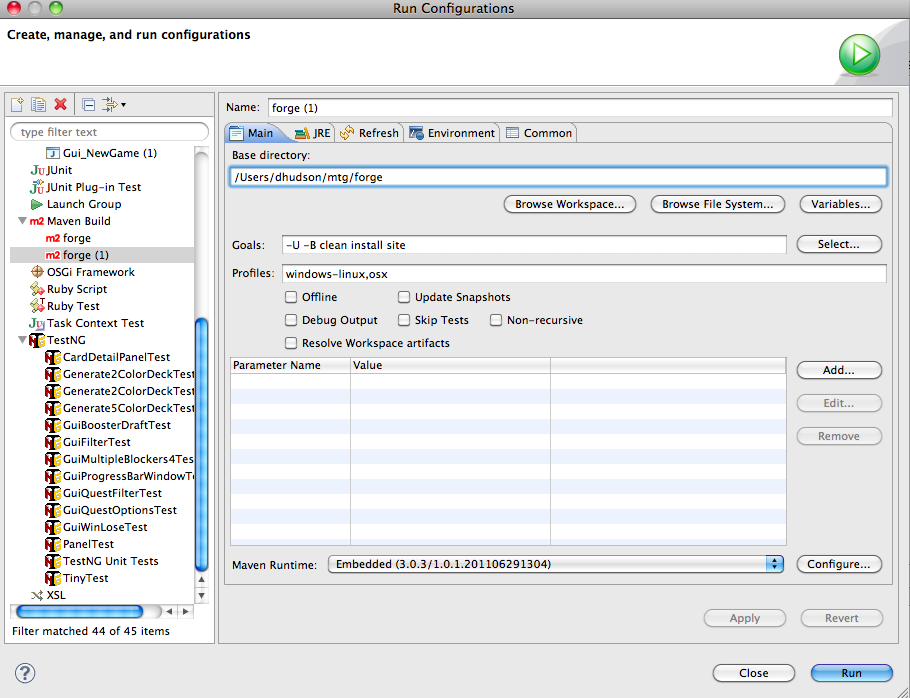The height and width of the screenshot is (698, 910).
Task: Toggle the Skip Tests checkbox
Action: point(404,320)
